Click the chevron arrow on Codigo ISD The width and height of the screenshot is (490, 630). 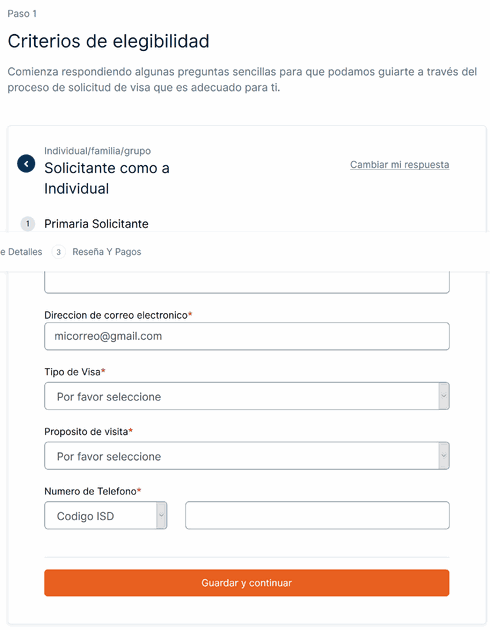pyautogui.click(x=161, y=515)
